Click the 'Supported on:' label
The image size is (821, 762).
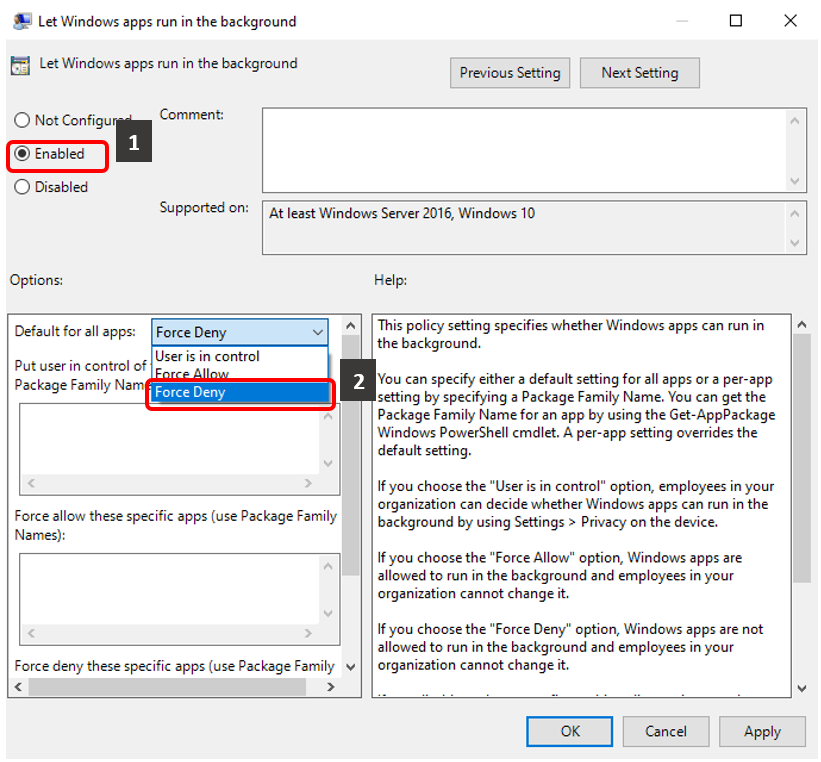coord(204,208)
